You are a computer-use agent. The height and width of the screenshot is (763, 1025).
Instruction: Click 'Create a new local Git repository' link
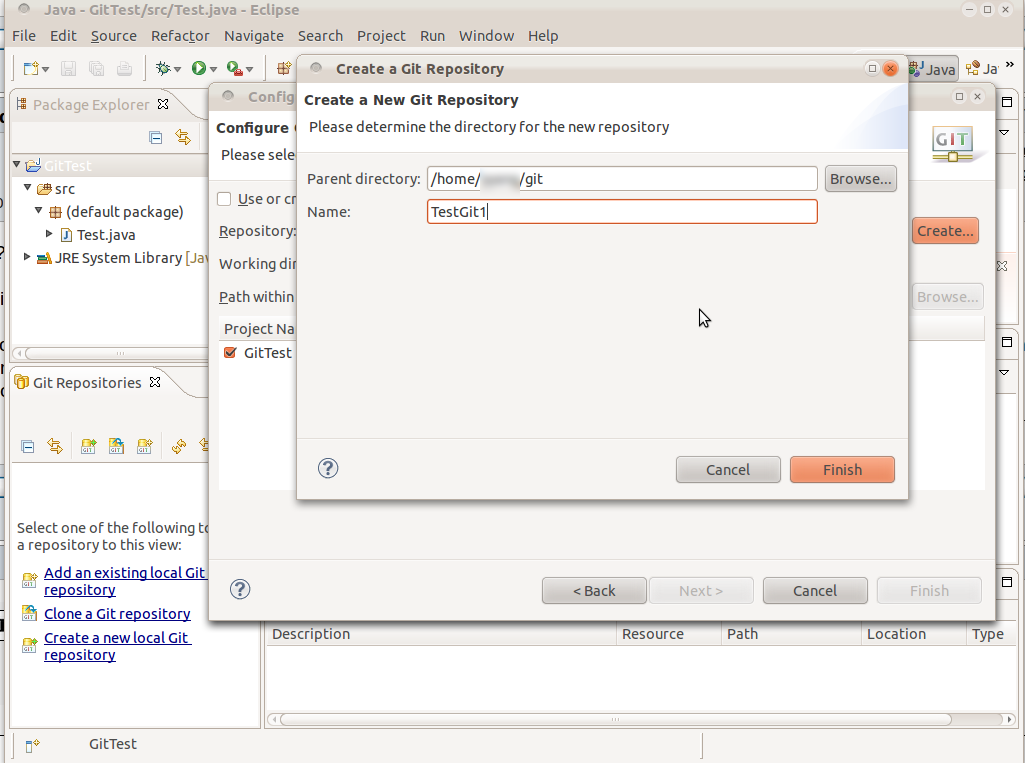118,647
